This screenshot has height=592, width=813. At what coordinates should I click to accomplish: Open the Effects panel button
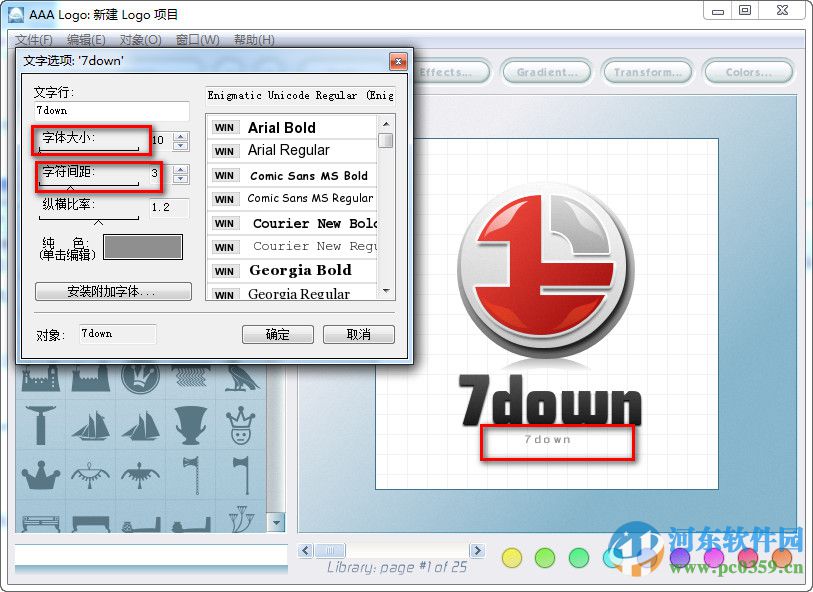coord(450,72)
